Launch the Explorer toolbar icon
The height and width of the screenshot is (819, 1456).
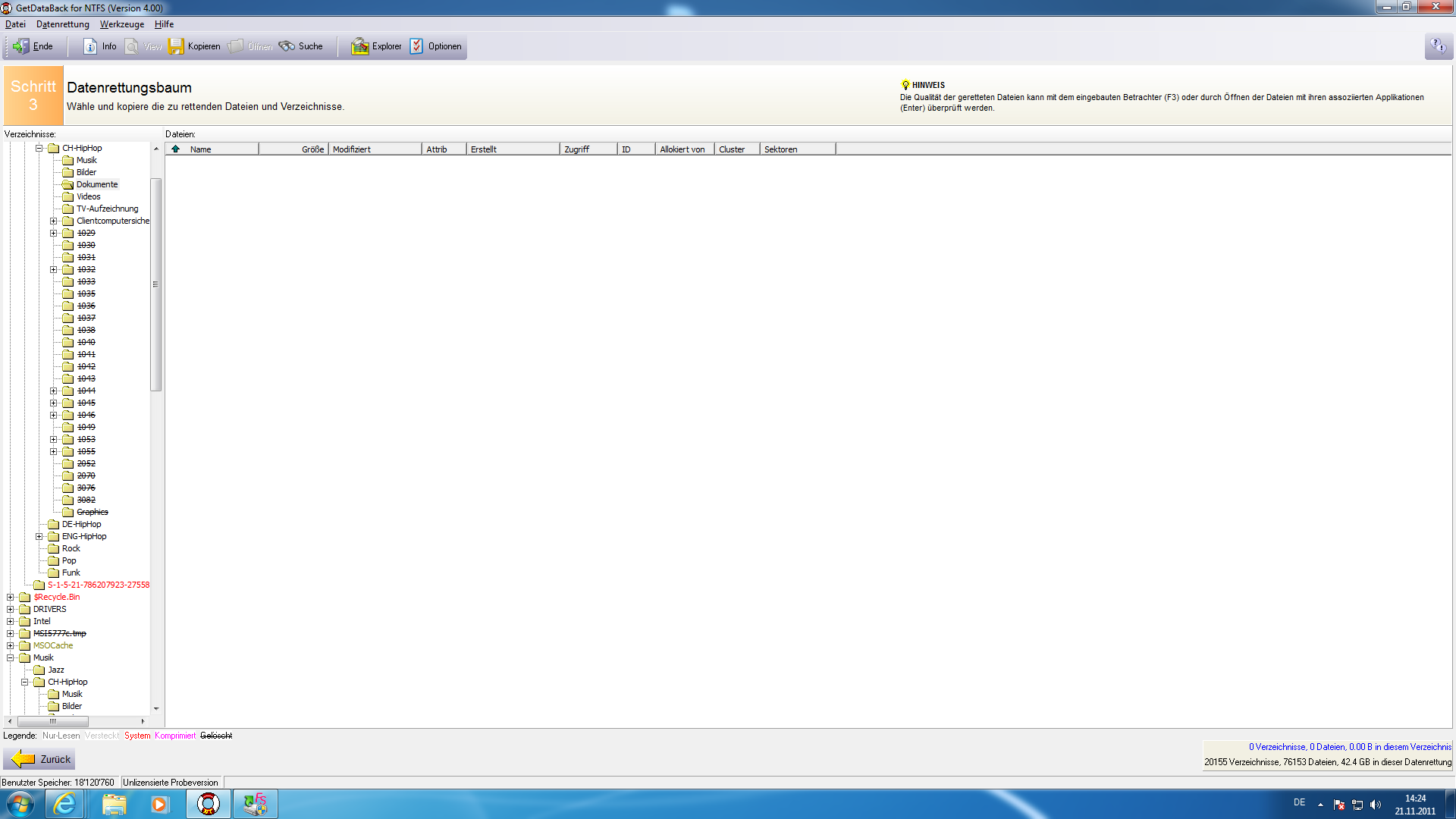click(x=359, y=46)
